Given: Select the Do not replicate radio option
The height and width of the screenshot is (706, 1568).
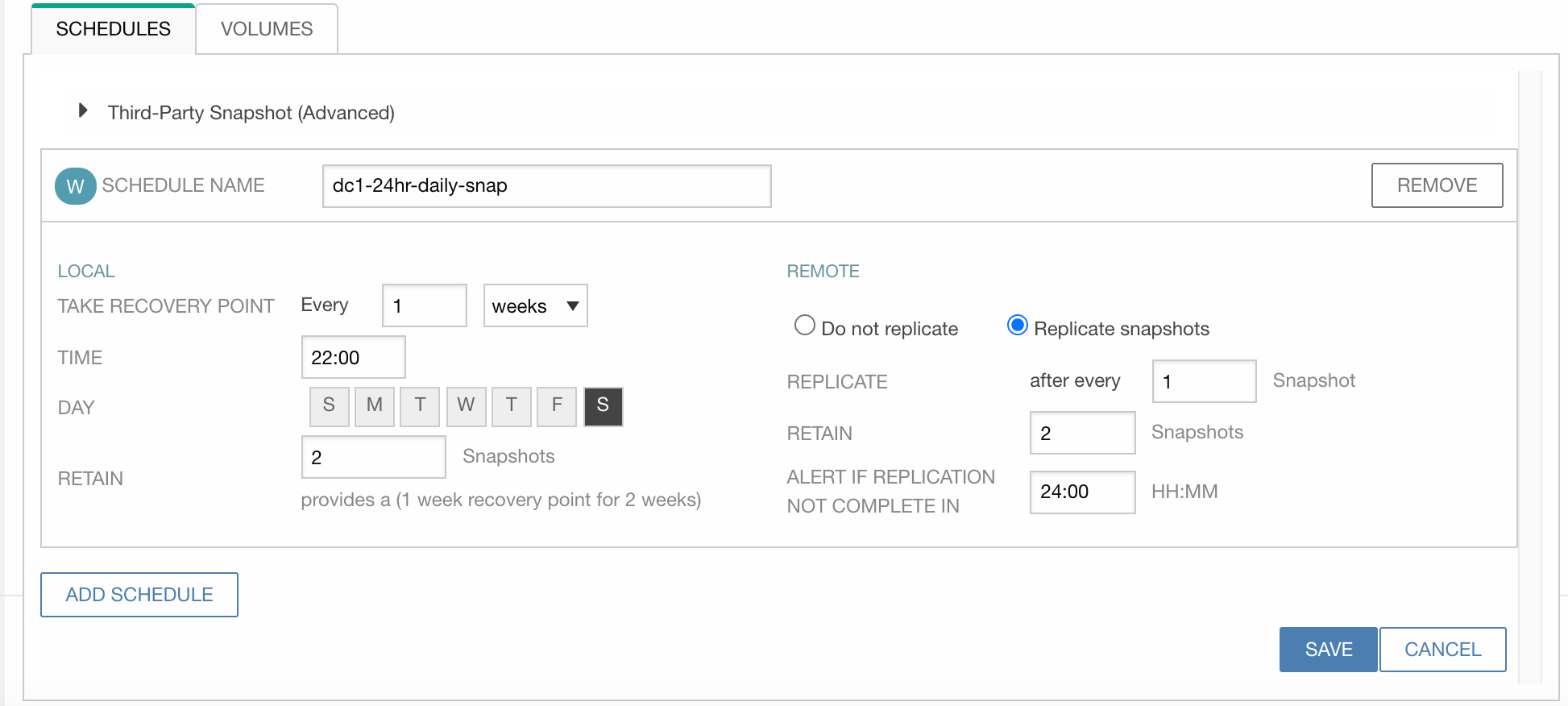Looking at the screenshot, I should click(x=804, y=326).
